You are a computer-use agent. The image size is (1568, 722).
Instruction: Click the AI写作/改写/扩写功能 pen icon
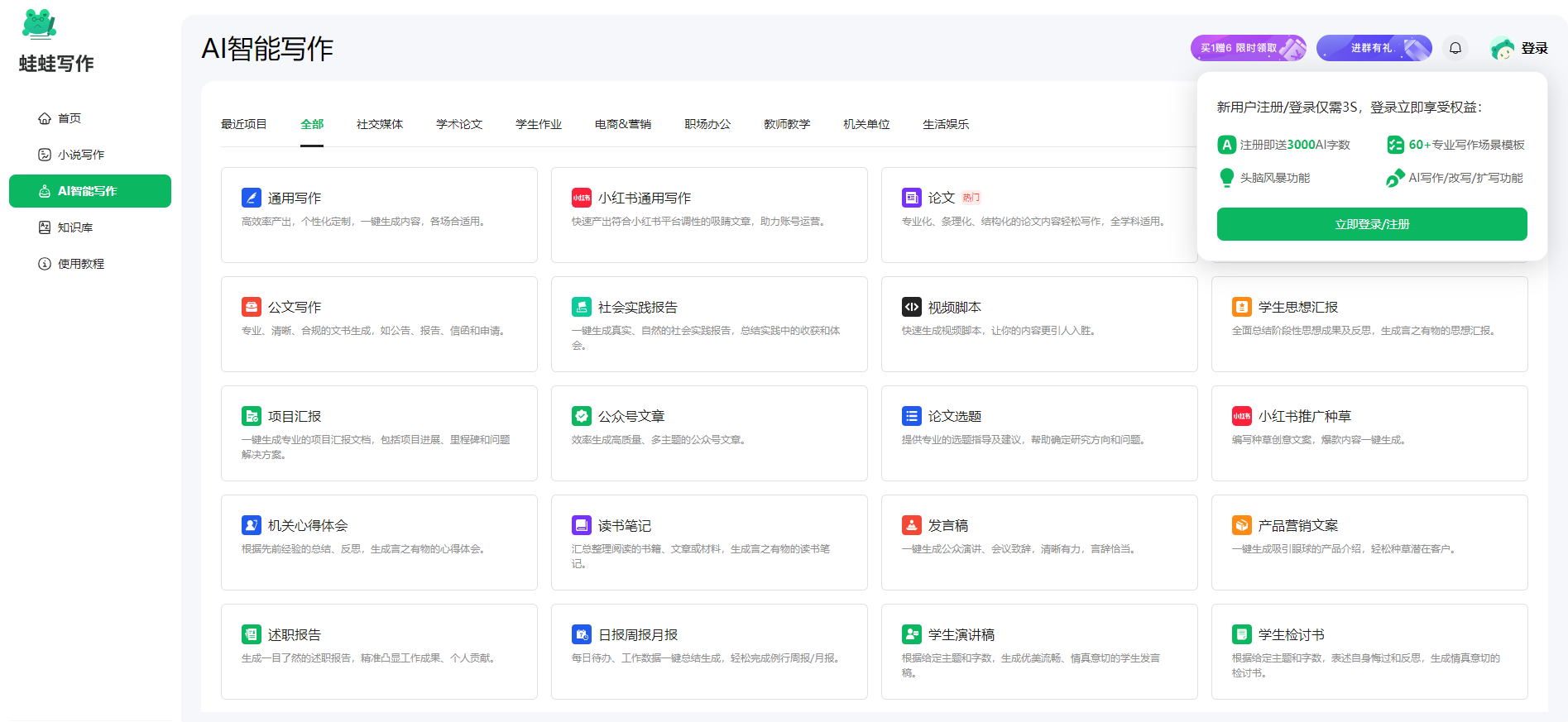coord(1396,178)
